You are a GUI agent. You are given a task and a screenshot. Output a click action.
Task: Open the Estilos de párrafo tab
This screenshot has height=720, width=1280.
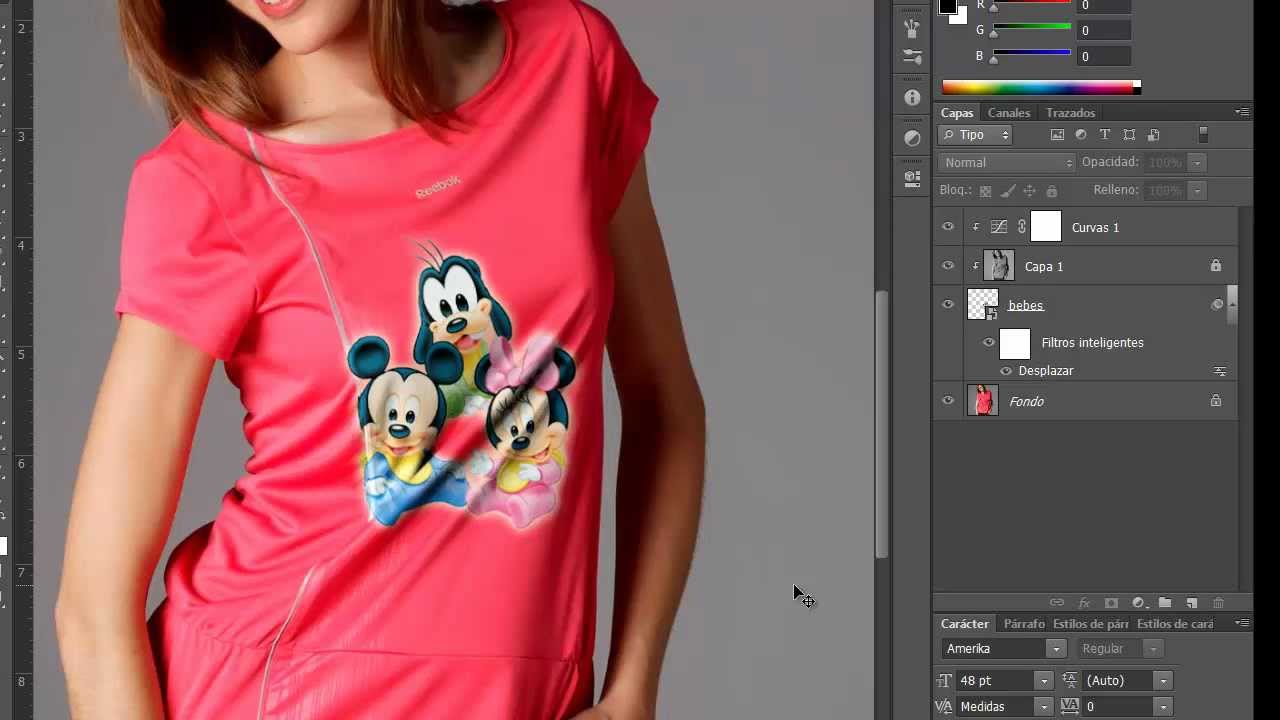(1091, 624)
